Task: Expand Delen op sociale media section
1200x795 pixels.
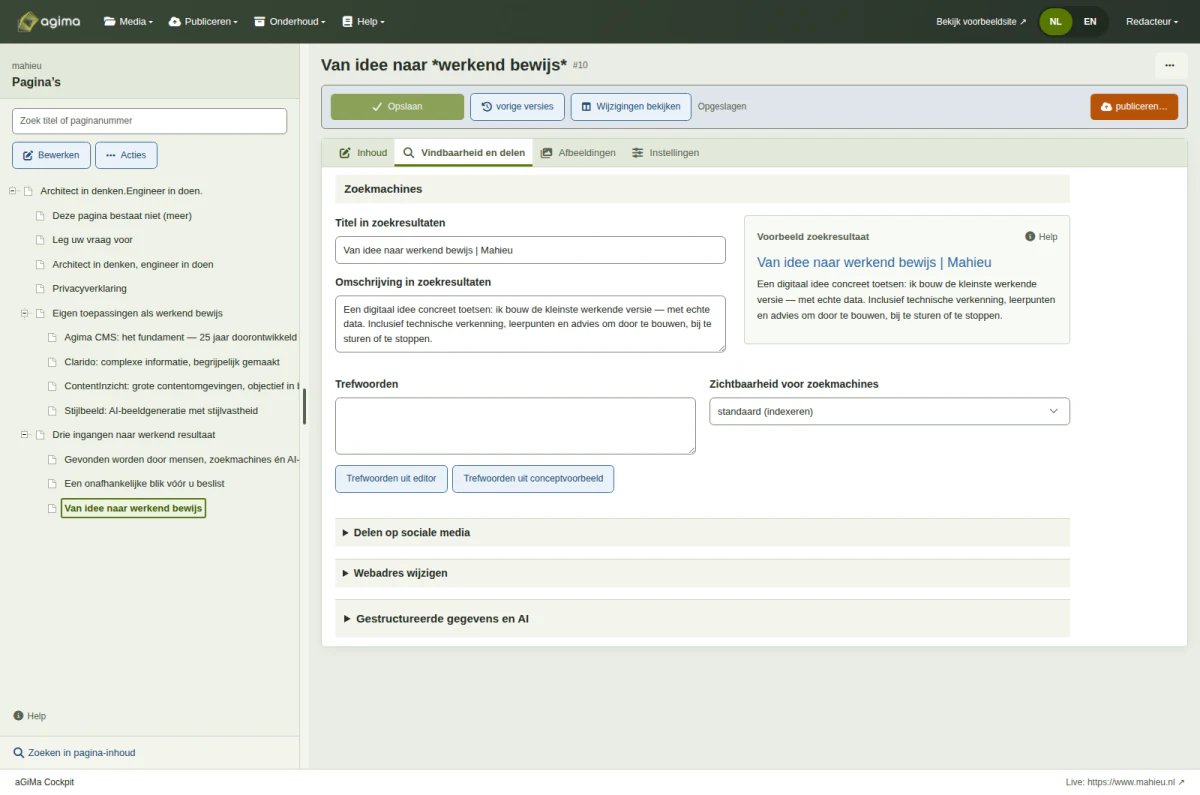Action: coord(702,532)
